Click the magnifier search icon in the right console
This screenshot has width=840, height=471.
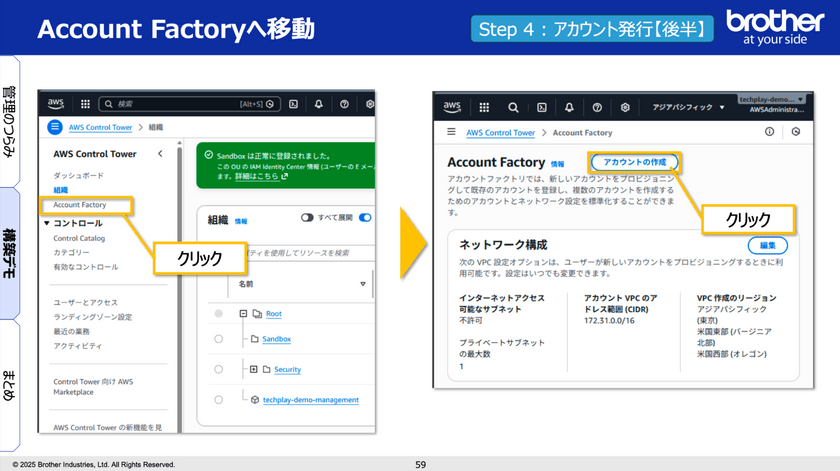(x=513, y=107)
